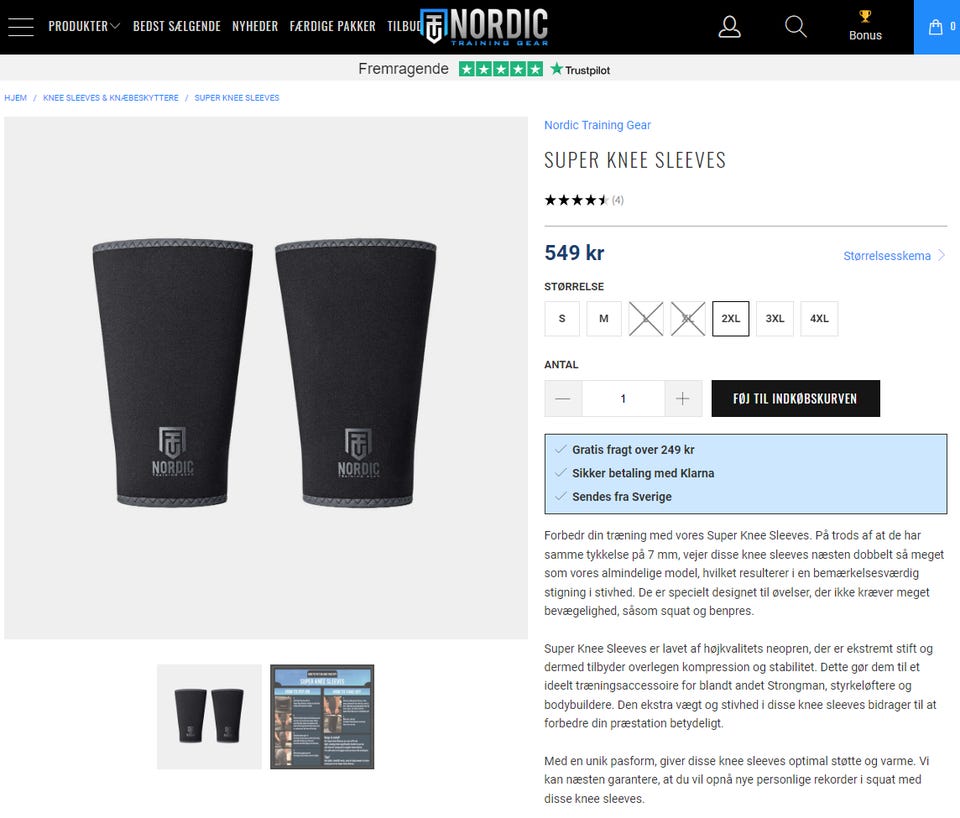Open the search magnifier icon
The image size is (960, 818).
click(795, 27)
